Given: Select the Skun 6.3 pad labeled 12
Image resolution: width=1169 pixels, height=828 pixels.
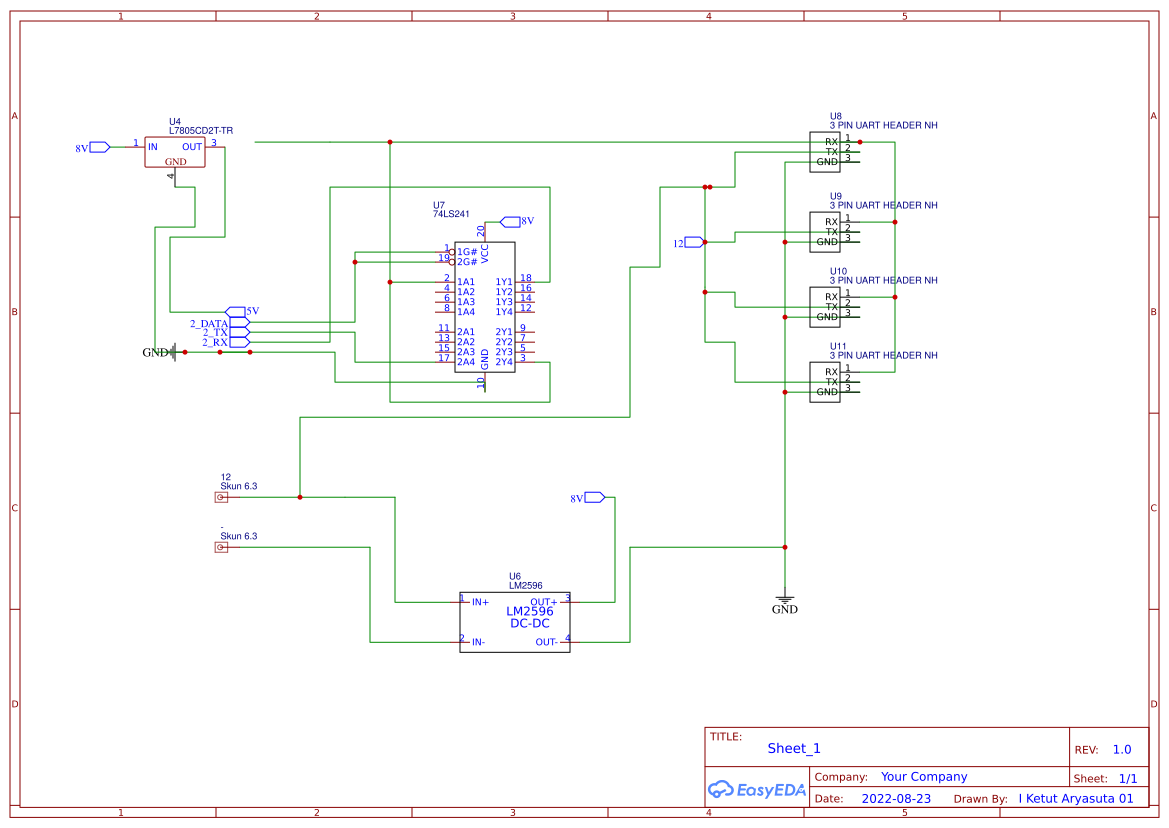Looking at the screenshot, I should pyautogui.click(x=222, y=495).
